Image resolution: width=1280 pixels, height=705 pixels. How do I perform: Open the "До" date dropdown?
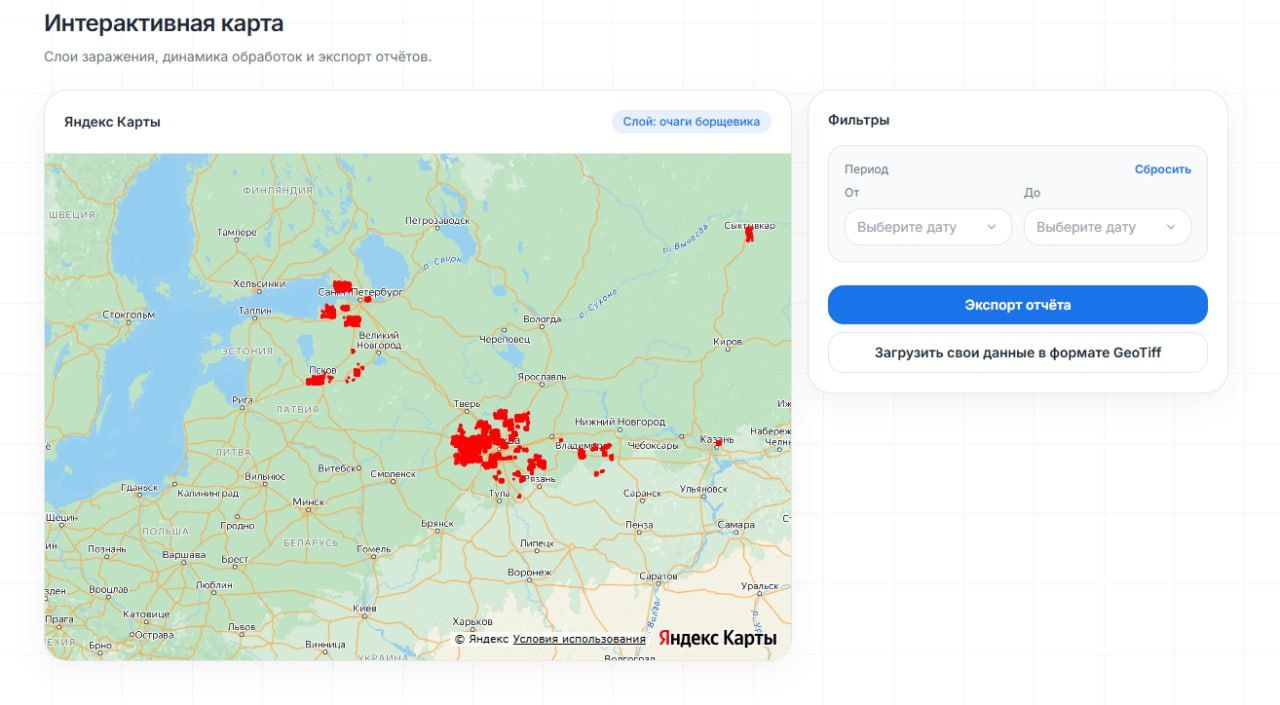[x=1106, y=227]
